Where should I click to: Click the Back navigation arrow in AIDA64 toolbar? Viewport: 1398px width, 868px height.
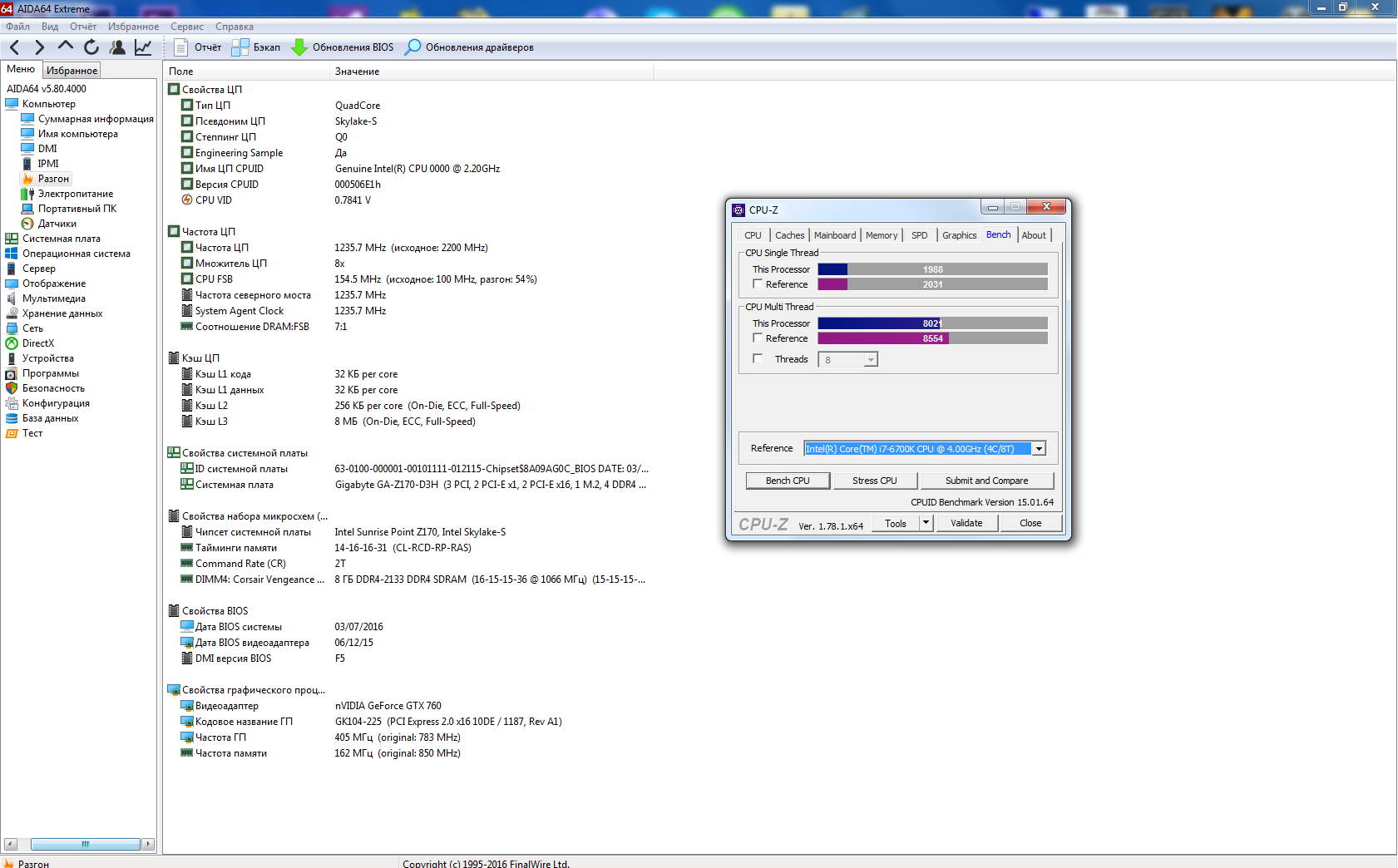(x=14, y=47)
